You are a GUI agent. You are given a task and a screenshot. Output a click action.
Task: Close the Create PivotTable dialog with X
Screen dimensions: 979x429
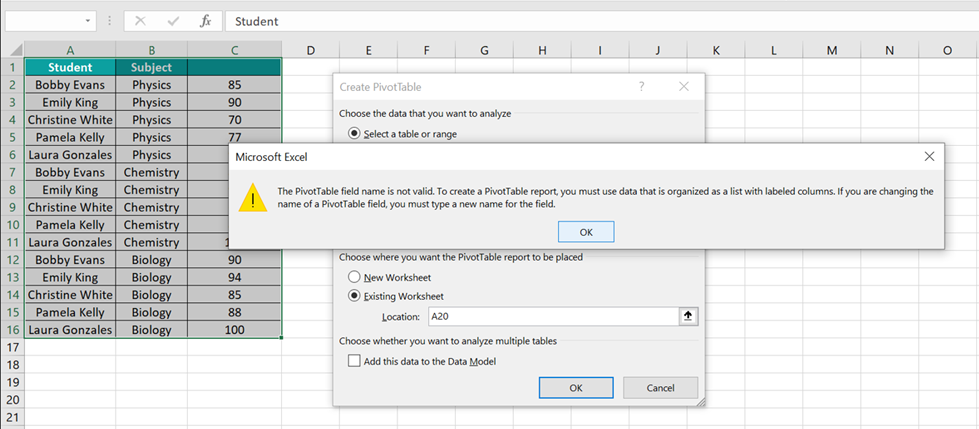(x=684, y=87)
